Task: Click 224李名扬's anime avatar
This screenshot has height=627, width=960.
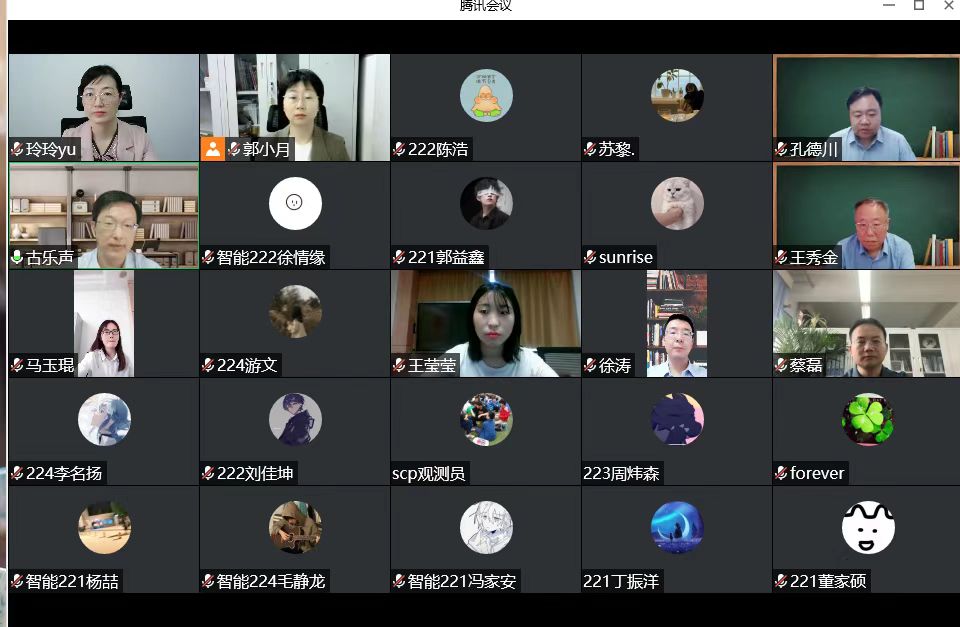Action: [x=104, y=419]
